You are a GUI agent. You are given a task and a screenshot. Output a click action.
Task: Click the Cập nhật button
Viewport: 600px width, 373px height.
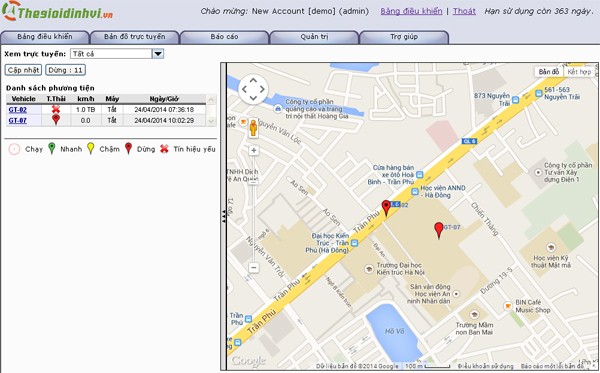23,70
